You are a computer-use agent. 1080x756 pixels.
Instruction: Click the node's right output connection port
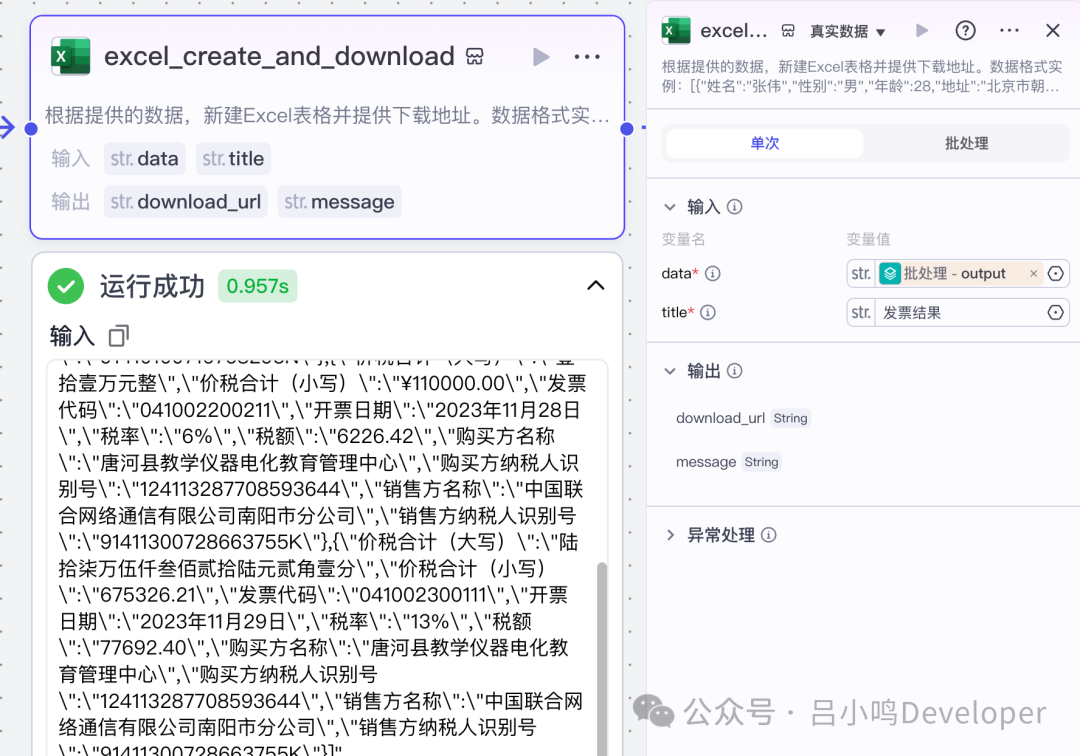point(627,129)
